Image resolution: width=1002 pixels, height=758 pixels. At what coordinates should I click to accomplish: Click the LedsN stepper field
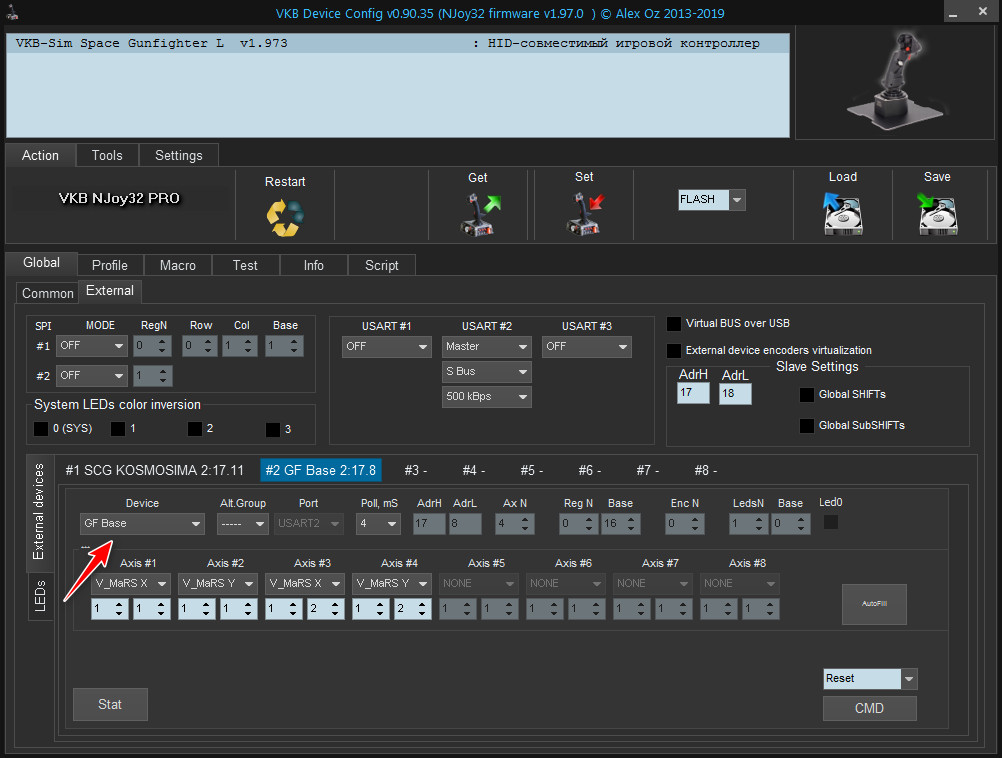click(x=748, y=523)
